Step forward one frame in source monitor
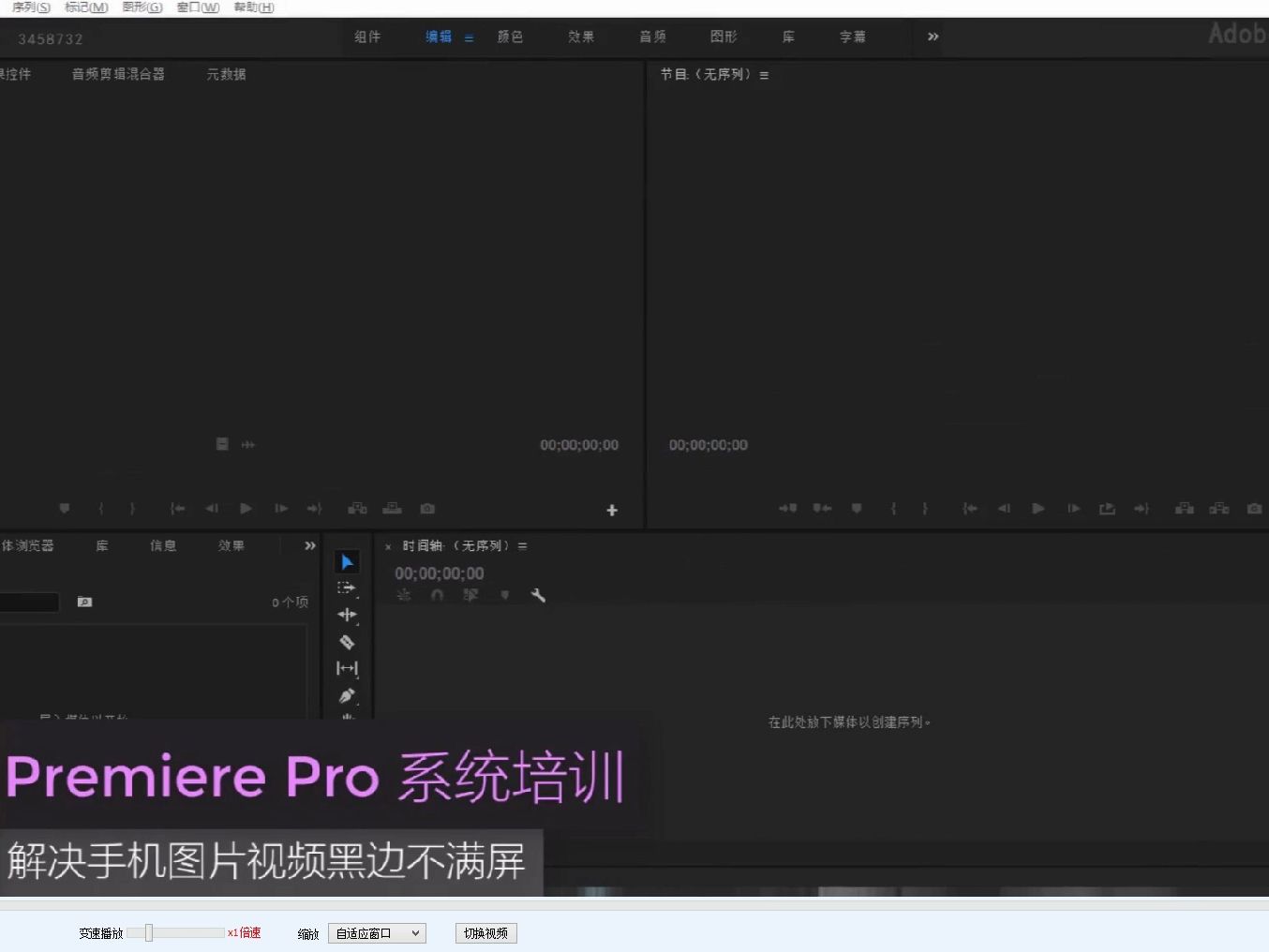Image resolution: width=1269 pixels, height=952 pixels. click(x=280, y=508)
